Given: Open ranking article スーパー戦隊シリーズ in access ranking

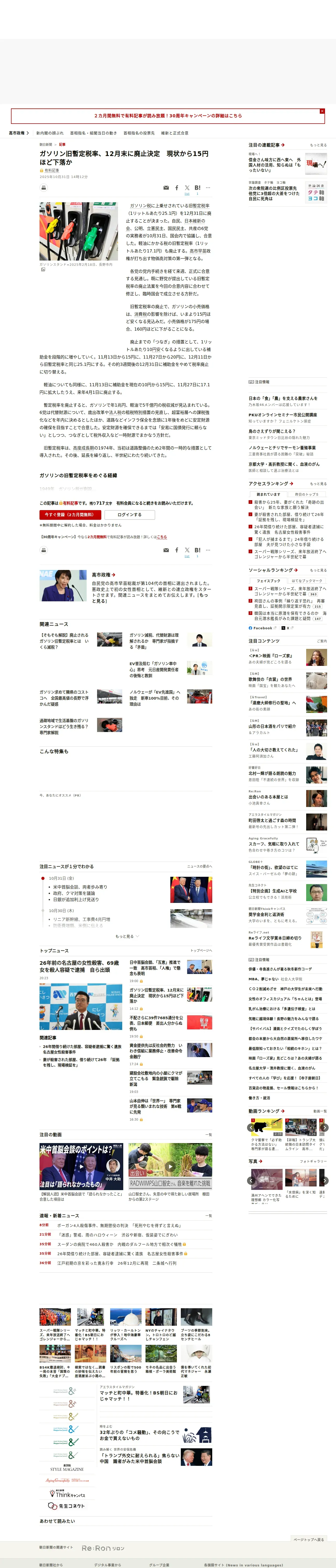Looking at the screenshot, I should pyautogui.click(x=290, y=554).
